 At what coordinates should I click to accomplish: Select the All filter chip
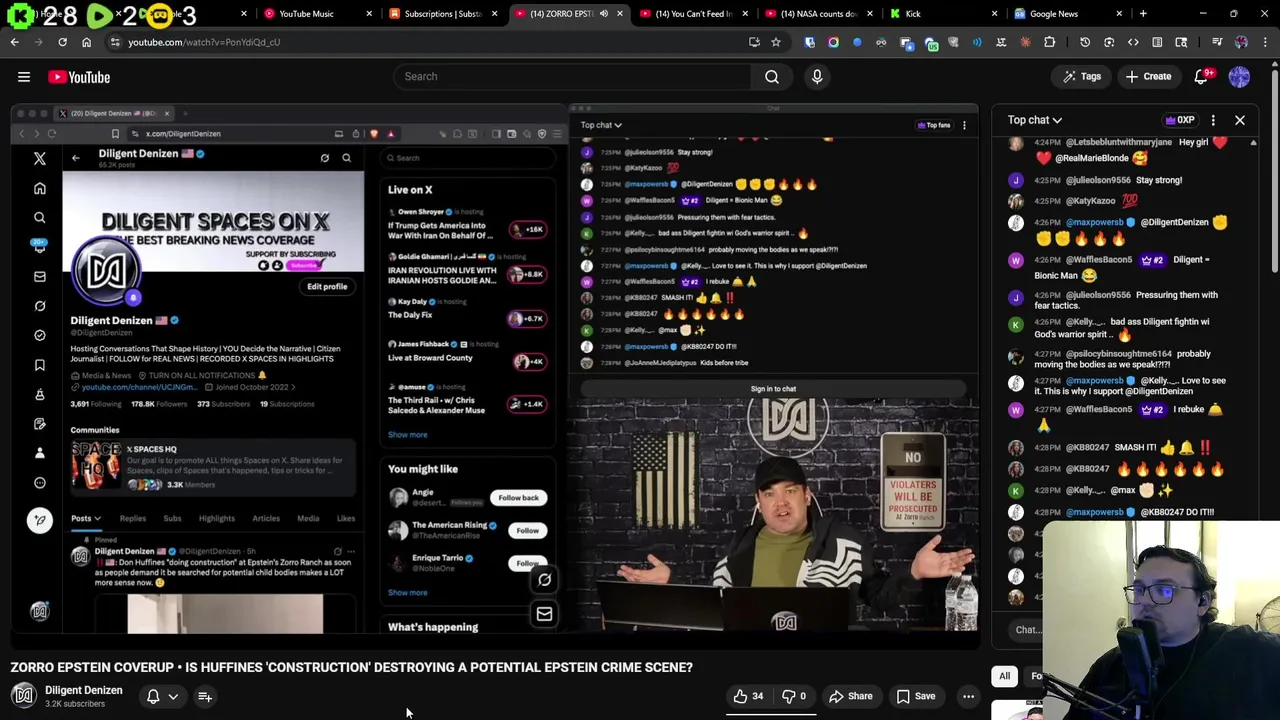pyautogui.click(x=1005, y=676)
